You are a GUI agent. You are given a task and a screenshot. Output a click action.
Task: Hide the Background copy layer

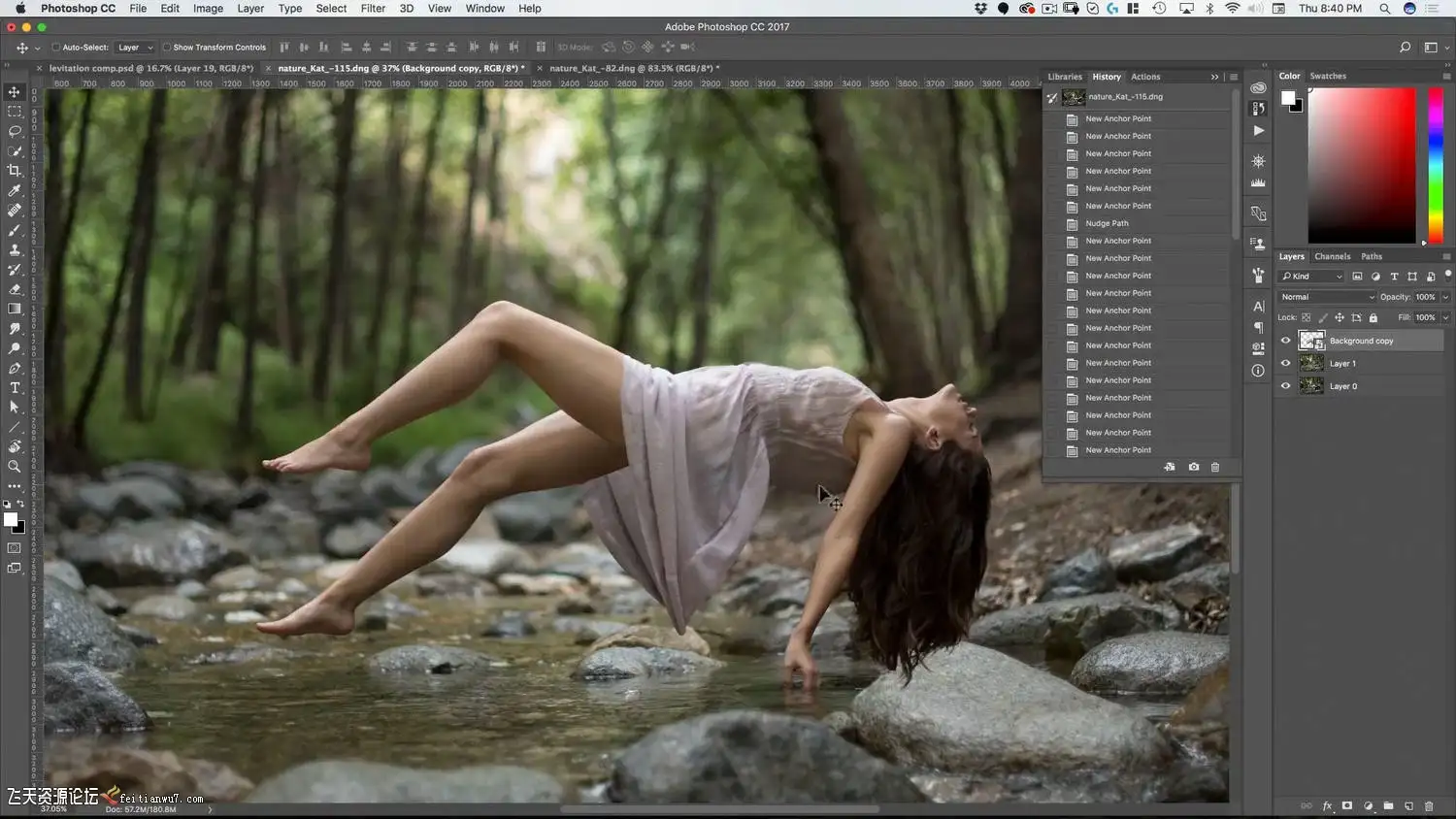pos(1285,341)
